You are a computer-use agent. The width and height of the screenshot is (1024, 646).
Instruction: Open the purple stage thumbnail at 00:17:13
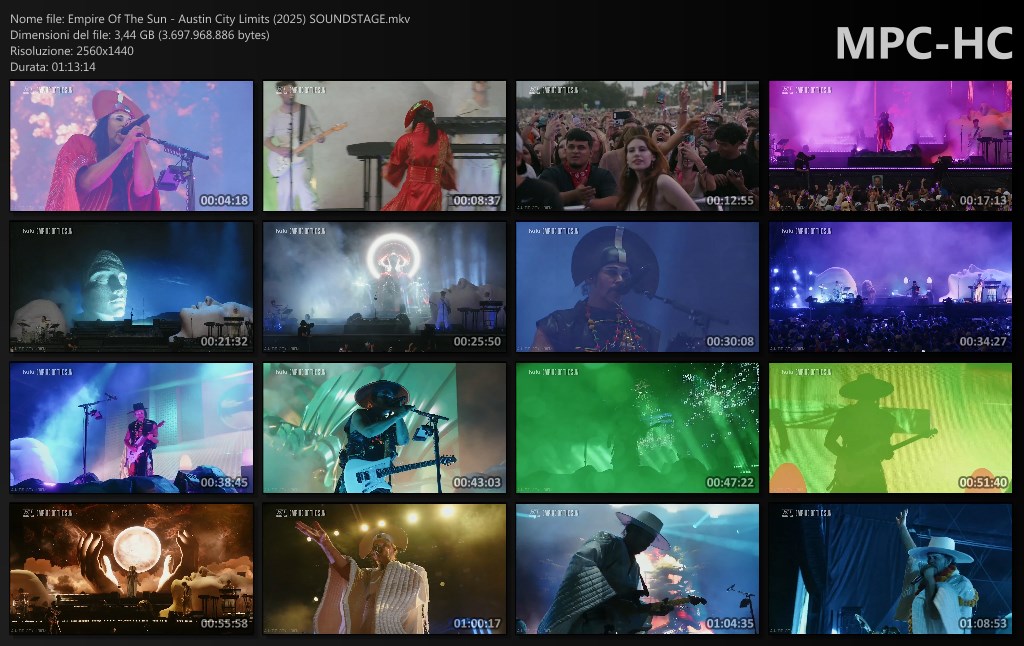[890, 146]
